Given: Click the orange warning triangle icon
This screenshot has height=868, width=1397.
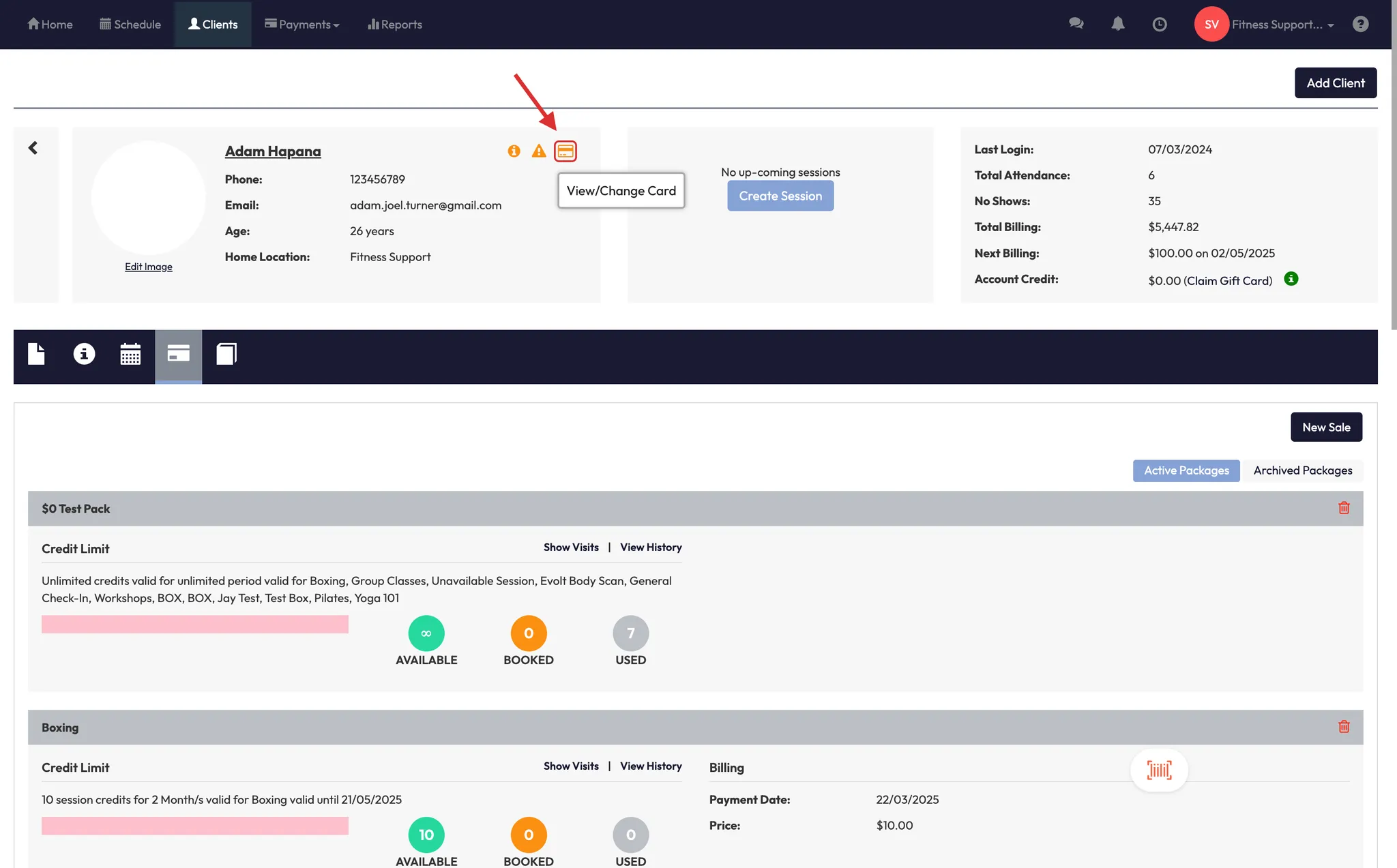Looking at the screenshot, I should [x=539, y=151].
